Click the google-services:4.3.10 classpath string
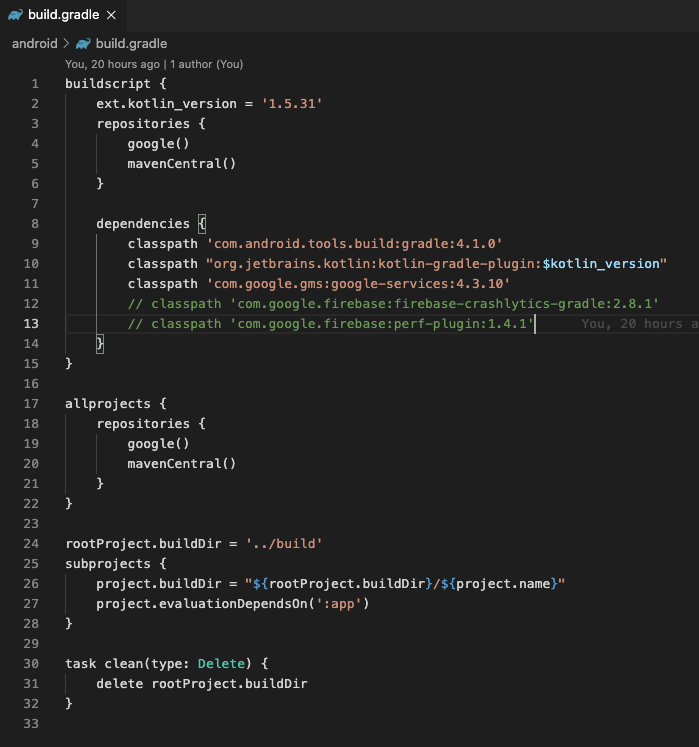 (x=358, y=284)
